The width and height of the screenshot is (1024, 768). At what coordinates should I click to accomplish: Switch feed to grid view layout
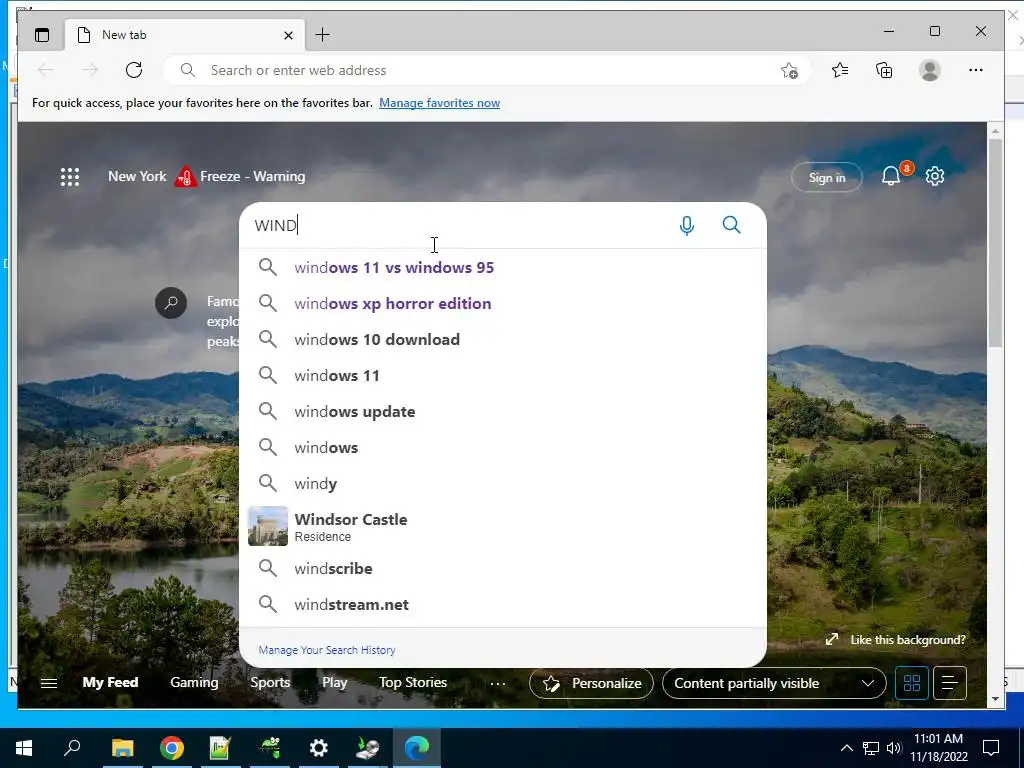click(x=912, y=683)
